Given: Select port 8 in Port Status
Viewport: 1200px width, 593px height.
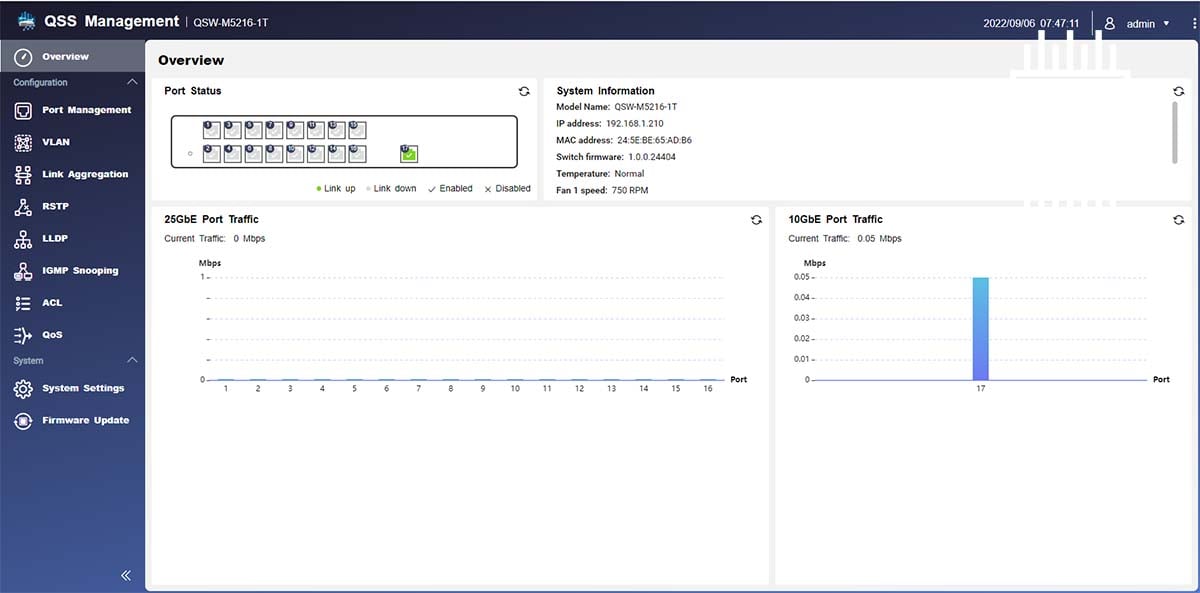Looking at the screenshot, I should (x=275, y=154).
